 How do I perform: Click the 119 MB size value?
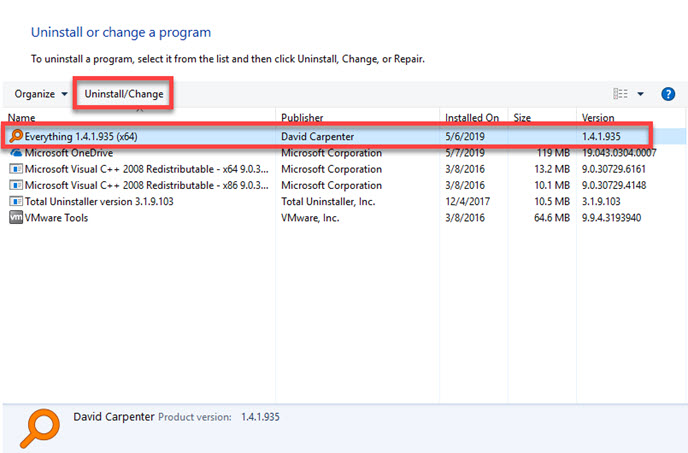click(x=553, y=153)
